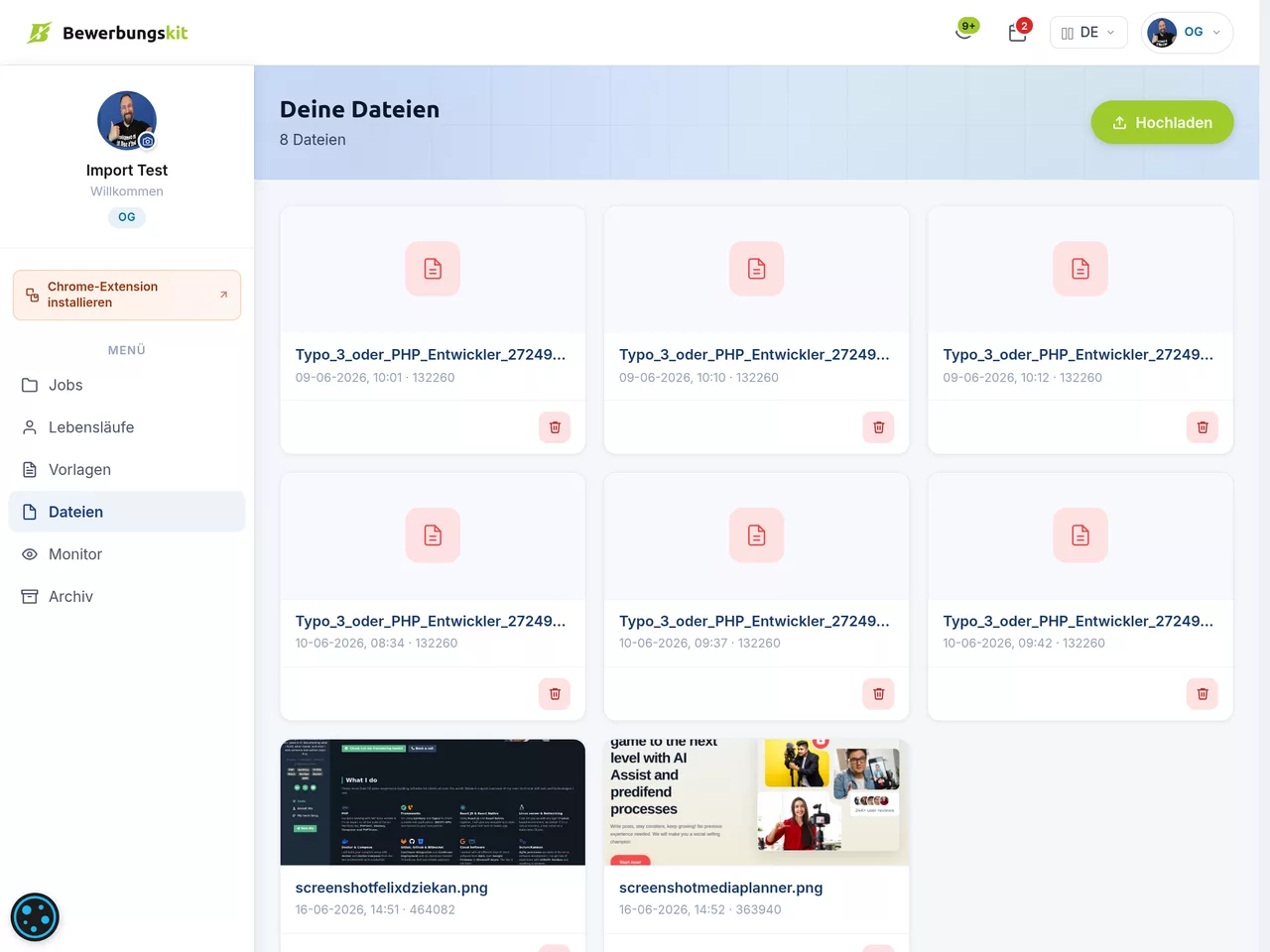The image size is (1270, 952).
Task: Click the '16-06-2026, 14:52 · 363940' metadata
Action: (x=700, y=909)
